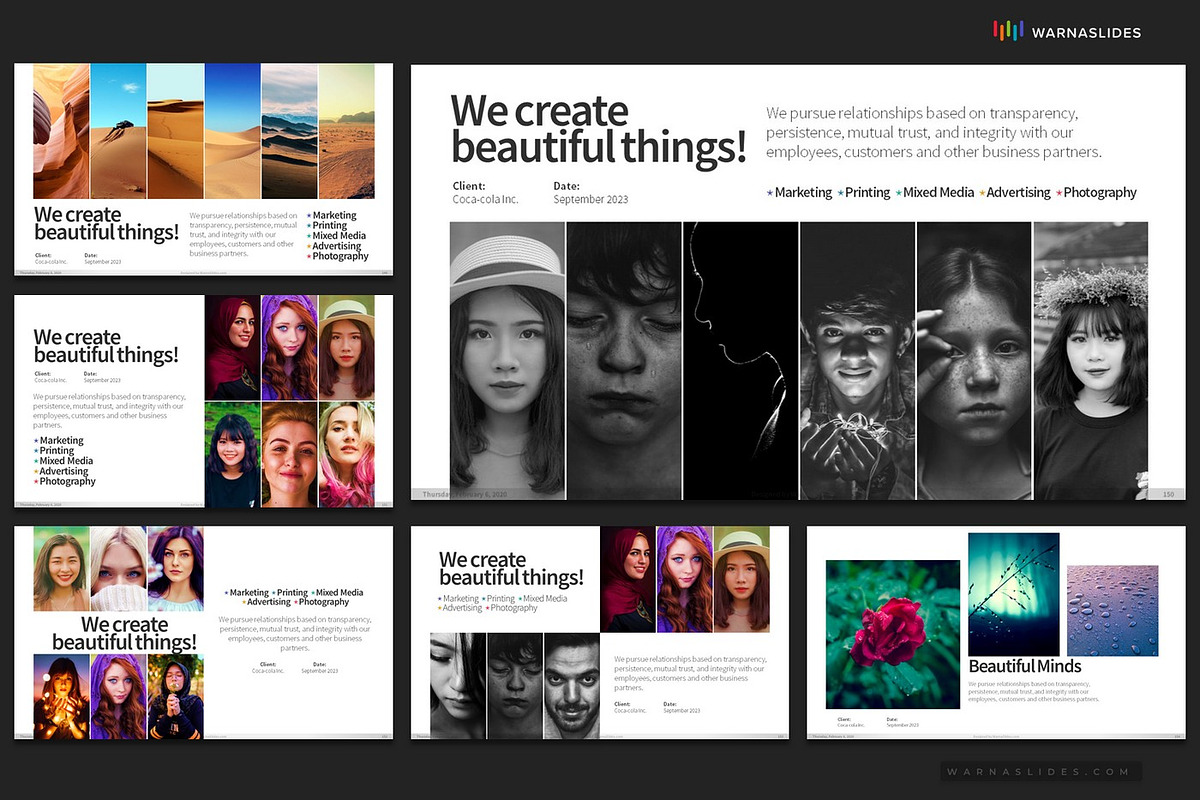
Task: Select "Marketing" in the large slide's list
Action: pyautogui.click(x=803, y=192)
